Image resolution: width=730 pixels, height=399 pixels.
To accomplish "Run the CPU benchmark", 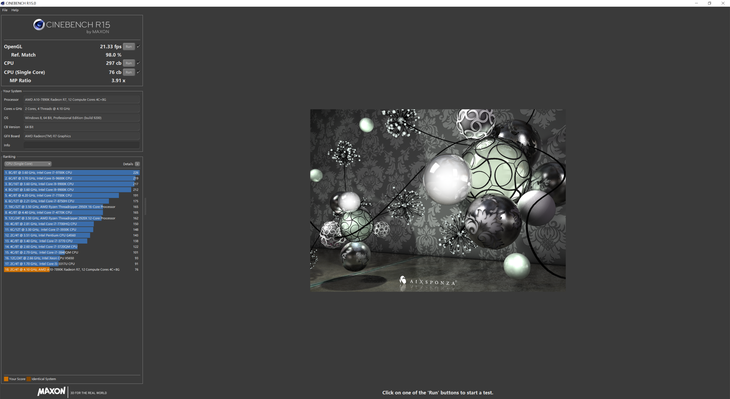I will click(x=129, y=63).
